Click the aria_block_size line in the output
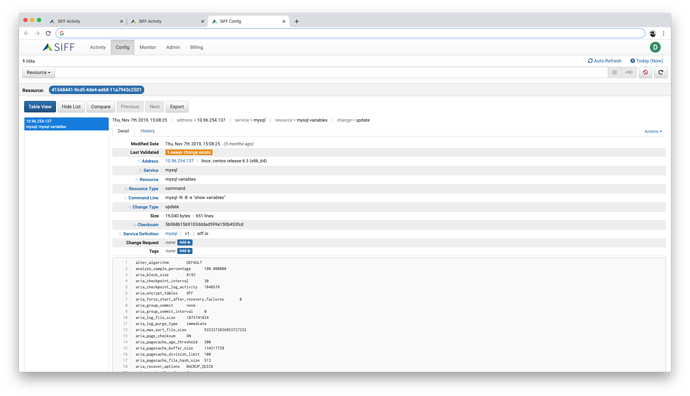Image resolution: width=690 pixels, height=396 pixels. 165,275
